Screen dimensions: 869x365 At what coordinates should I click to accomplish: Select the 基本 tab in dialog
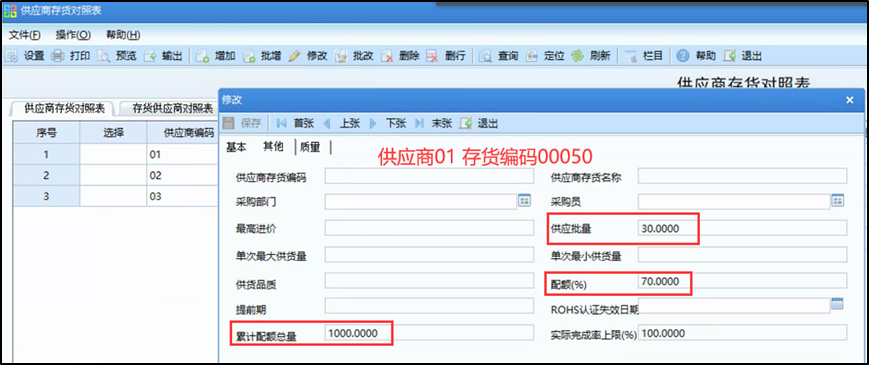[x=237, y=147]
